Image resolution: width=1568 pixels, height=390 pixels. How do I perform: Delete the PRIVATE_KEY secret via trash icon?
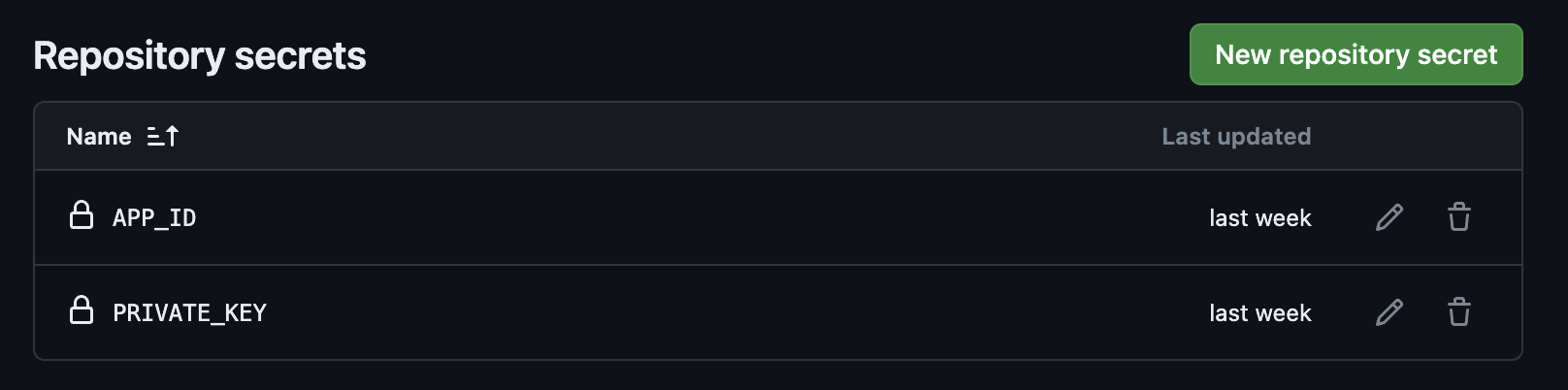1458,312
